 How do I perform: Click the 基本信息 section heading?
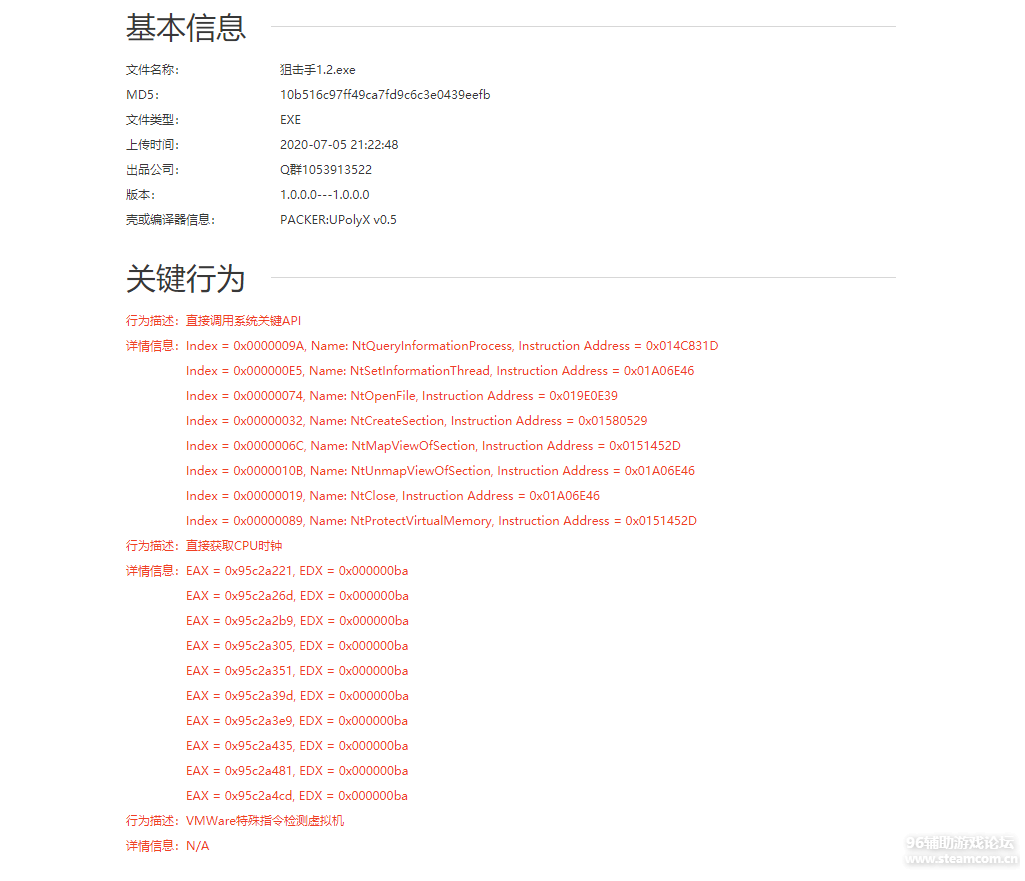pos(186,28)
